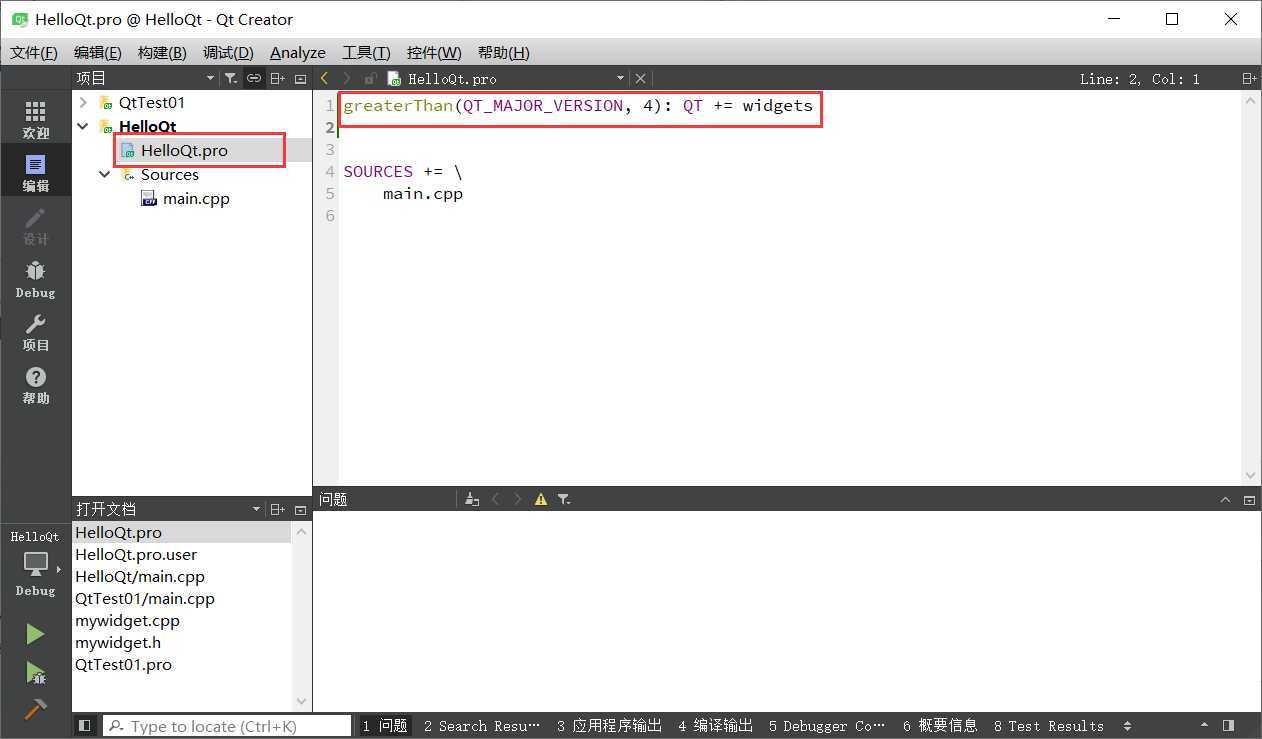Open the 控件(W) menu
The width and height of the screenshot is (1262, 739).
[x=434, y=52]
